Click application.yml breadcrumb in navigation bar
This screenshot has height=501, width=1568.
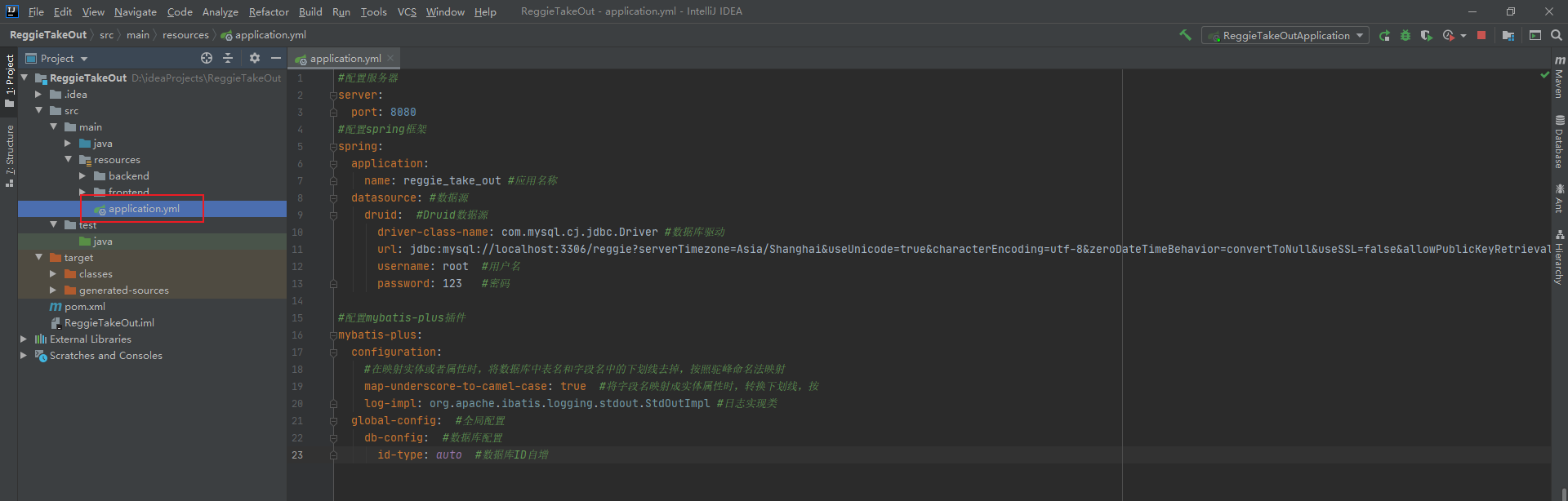click(264, 35)
